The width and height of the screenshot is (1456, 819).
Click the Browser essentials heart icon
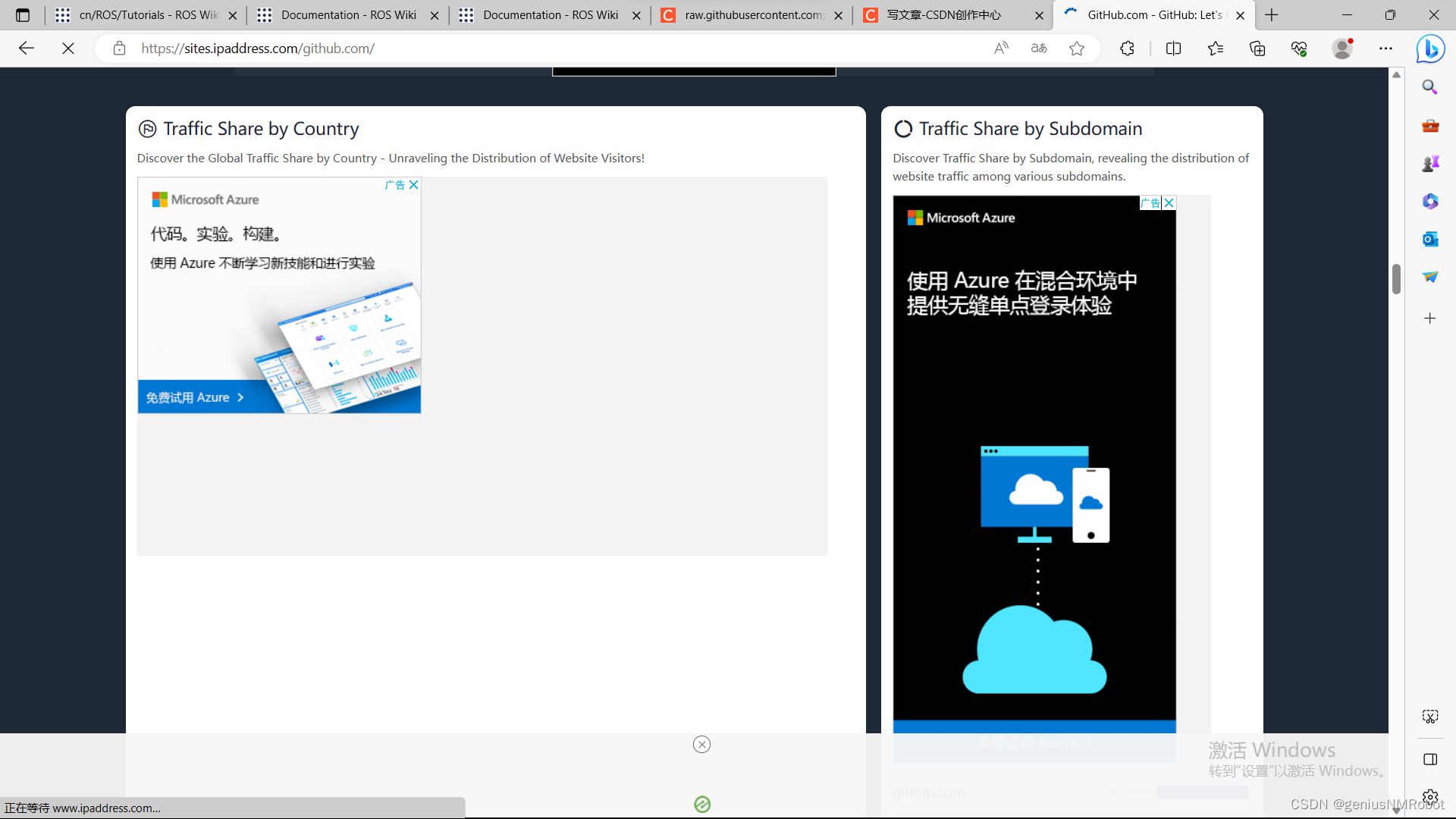tap(1299, 49)
